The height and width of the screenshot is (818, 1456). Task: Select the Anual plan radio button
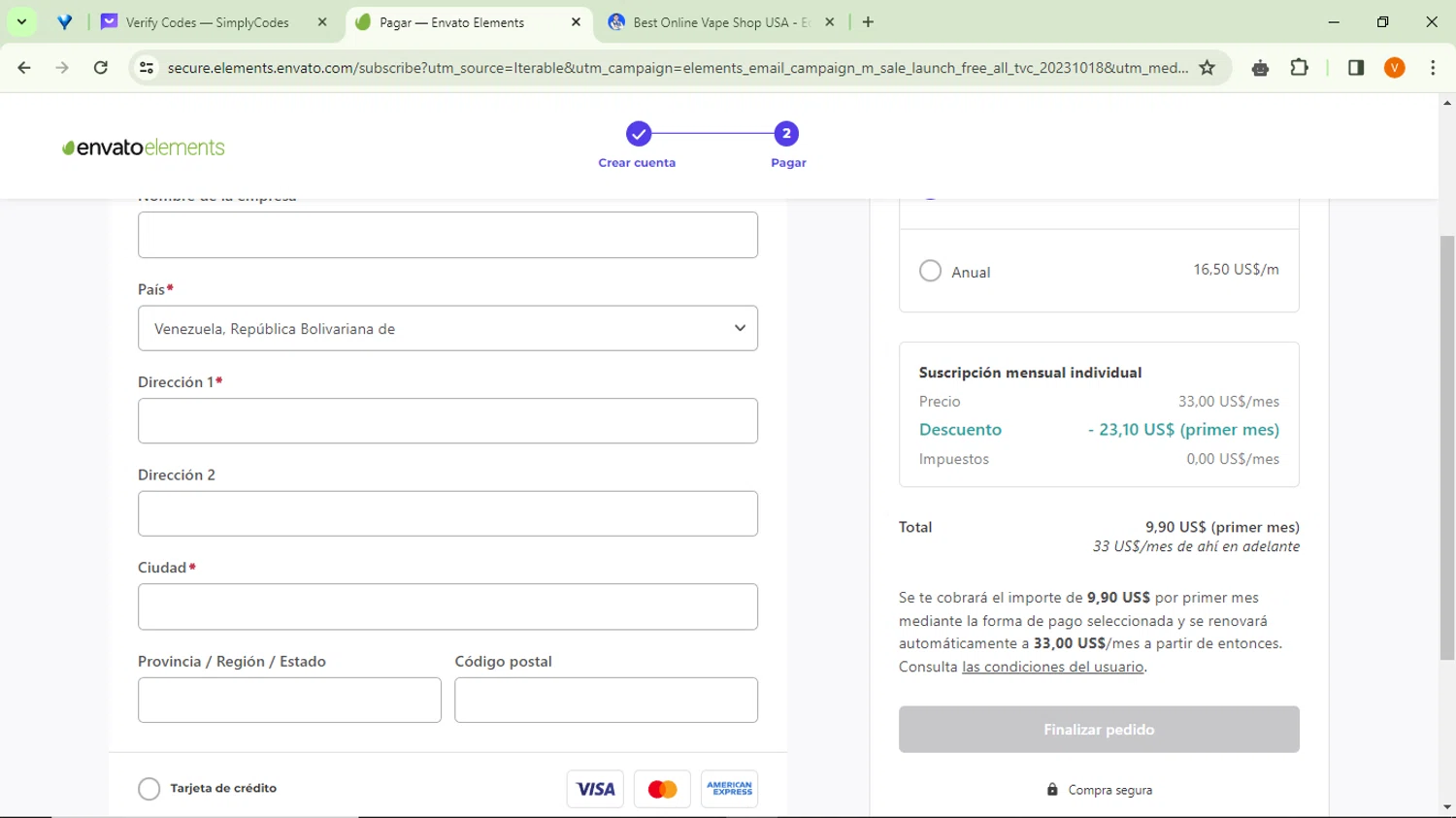point(930,271)
